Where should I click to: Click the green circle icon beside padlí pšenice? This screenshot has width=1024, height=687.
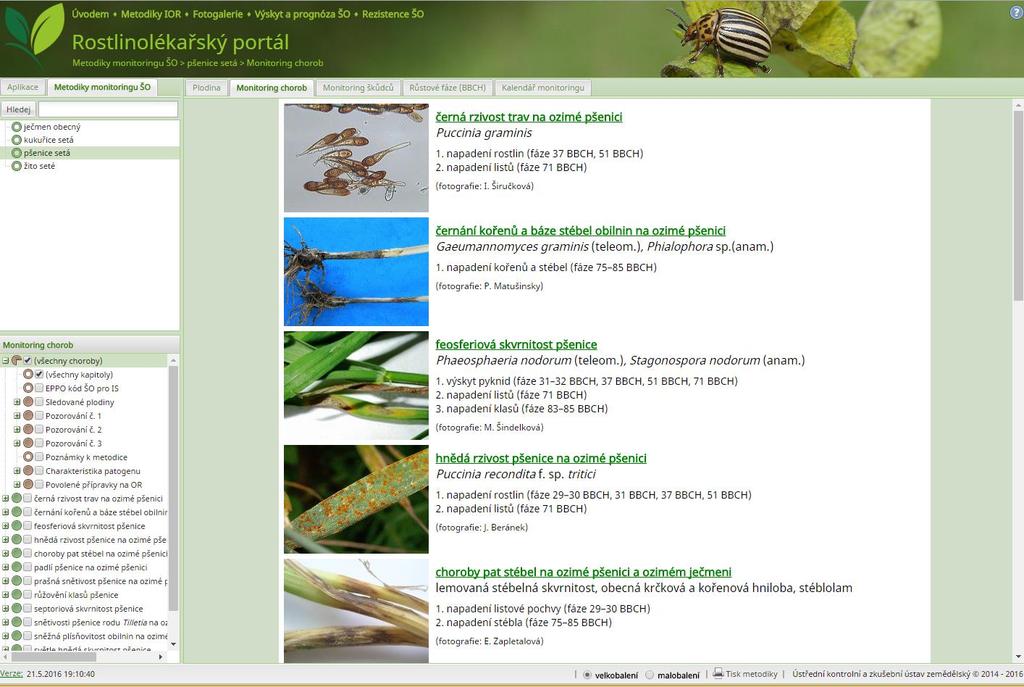point(16,567)
